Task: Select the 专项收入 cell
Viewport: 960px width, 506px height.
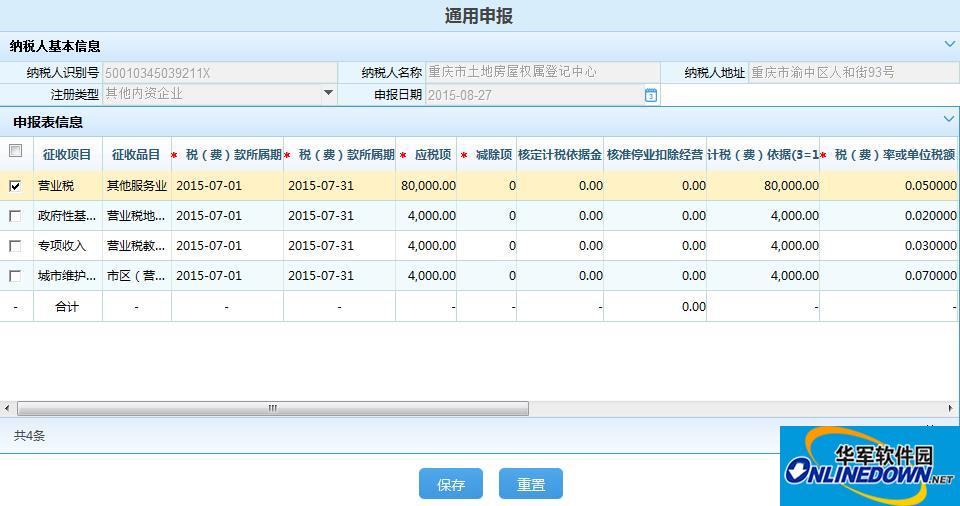Action: 67,246
